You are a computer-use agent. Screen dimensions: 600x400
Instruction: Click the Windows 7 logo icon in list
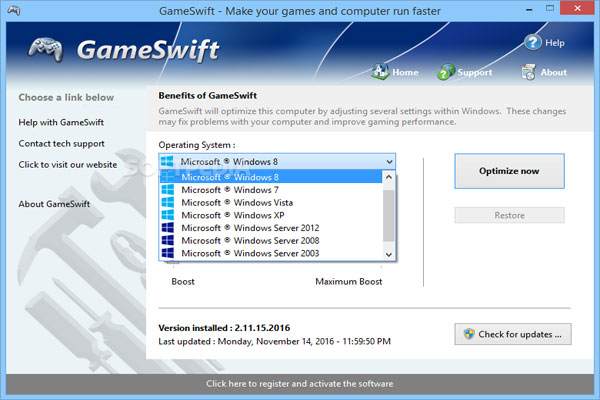[168, 189]
